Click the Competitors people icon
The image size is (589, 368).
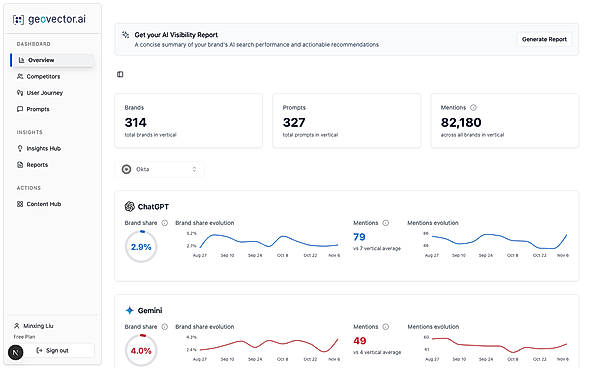point(20,76)
